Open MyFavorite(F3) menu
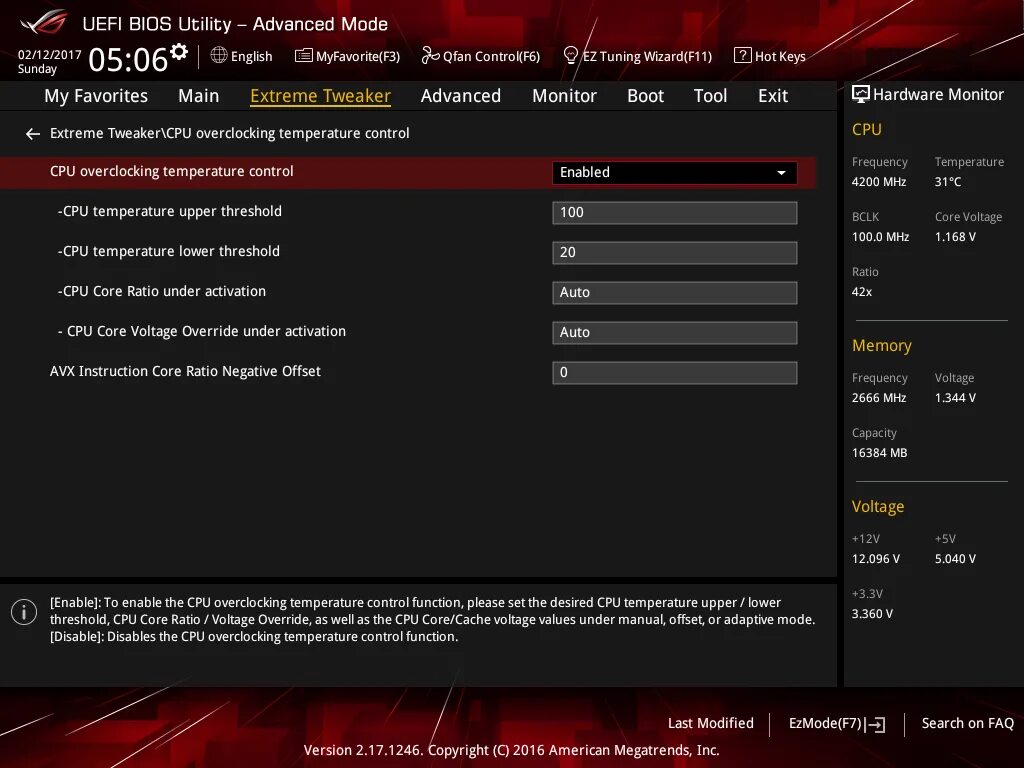 pos(358,57)
